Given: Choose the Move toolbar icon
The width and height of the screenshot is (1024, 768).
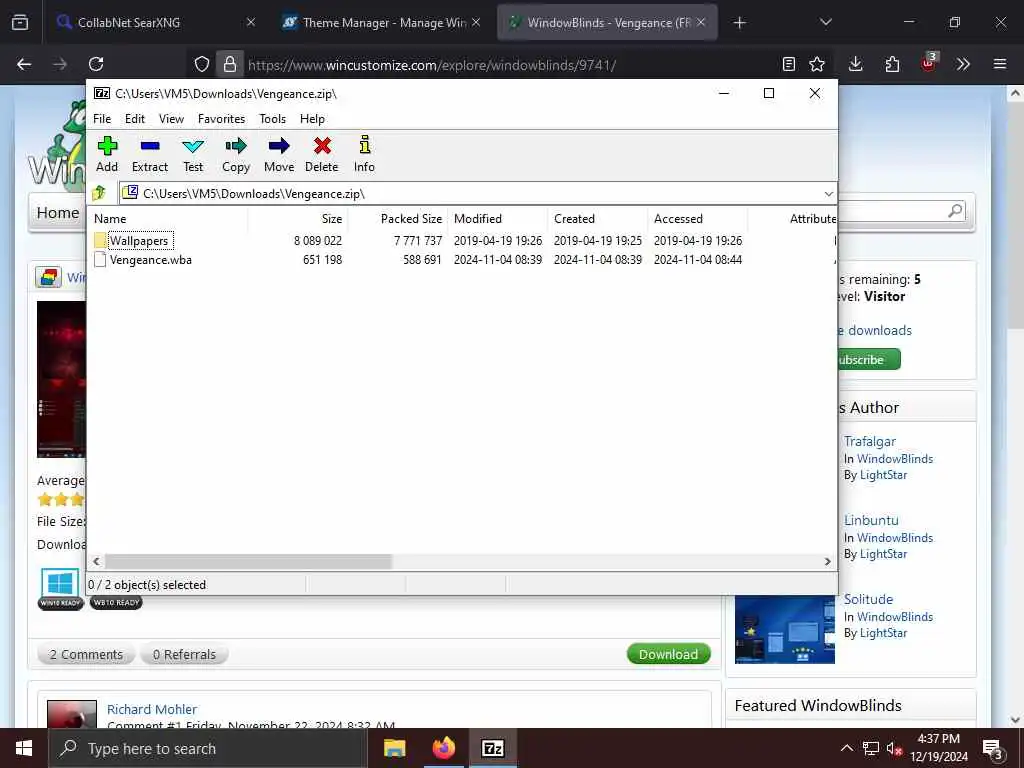Looking at the screenshot, I should pyautogui.click(x=279, y=154).
